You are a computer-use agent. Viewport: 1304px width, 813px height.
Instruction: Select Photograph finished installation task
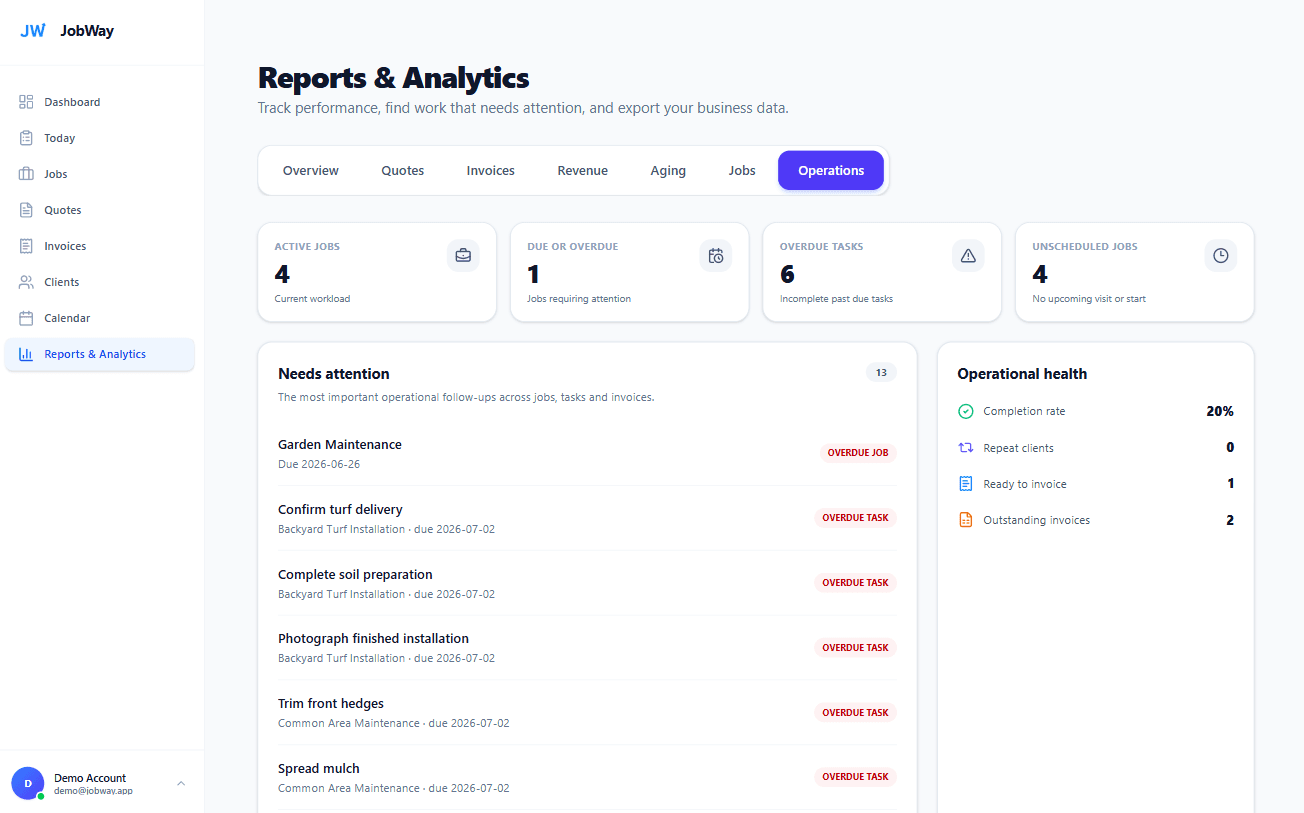(587, 647)
